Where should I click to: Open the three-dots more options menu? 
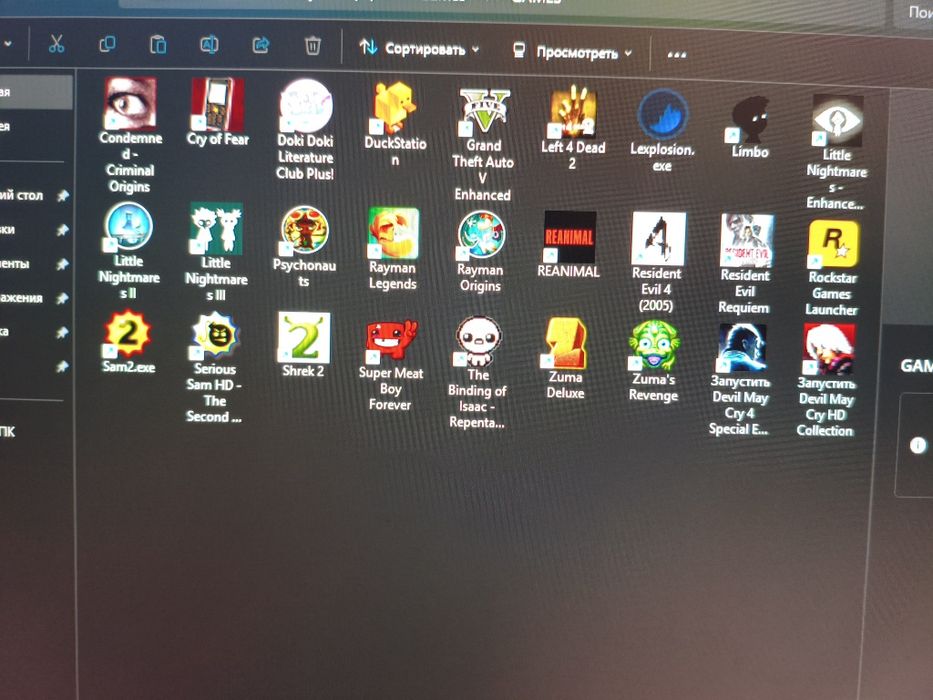(677, 55)
